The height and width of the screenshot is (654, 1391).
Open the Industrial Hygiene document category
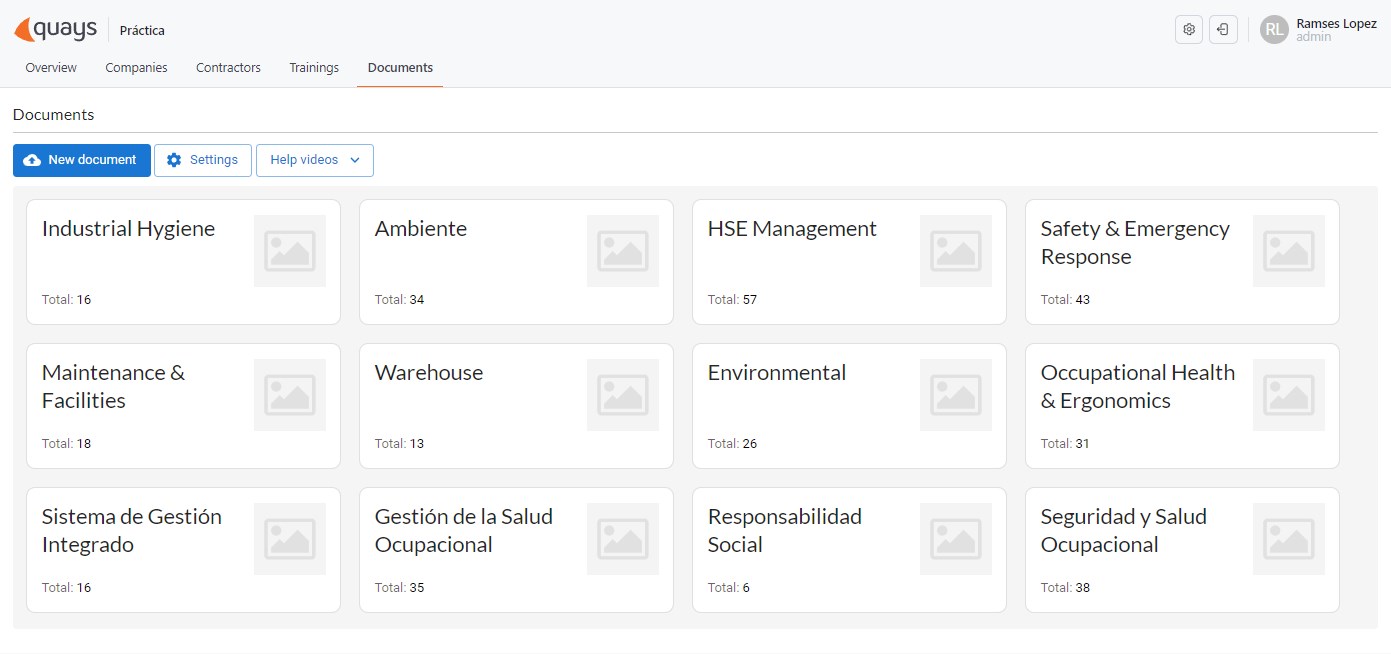183,261
